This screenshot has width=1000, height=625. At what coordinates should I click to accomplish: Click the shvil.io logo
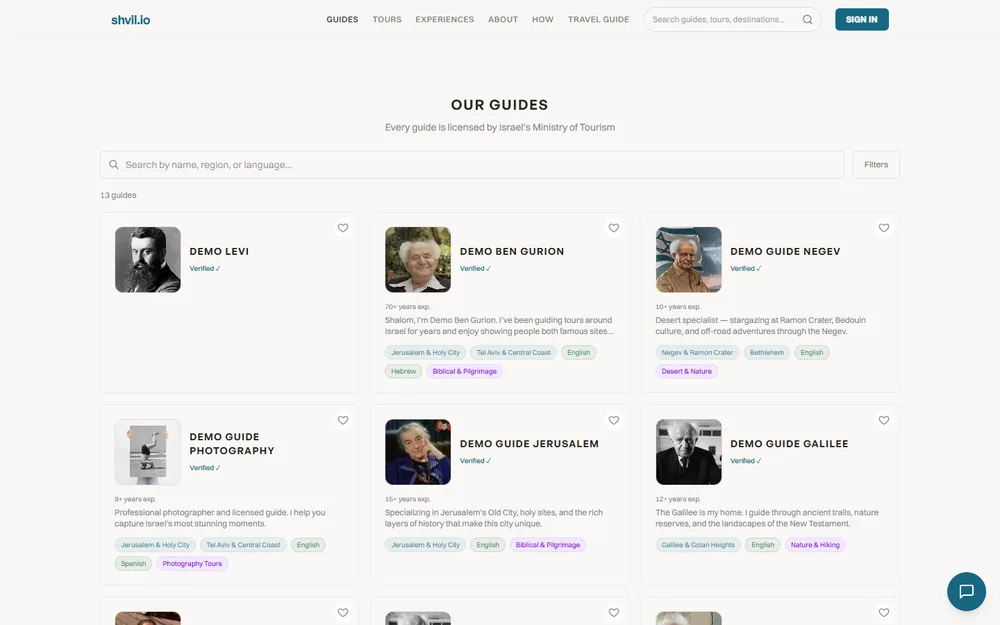pyautogui.click(x=131, y=20)
